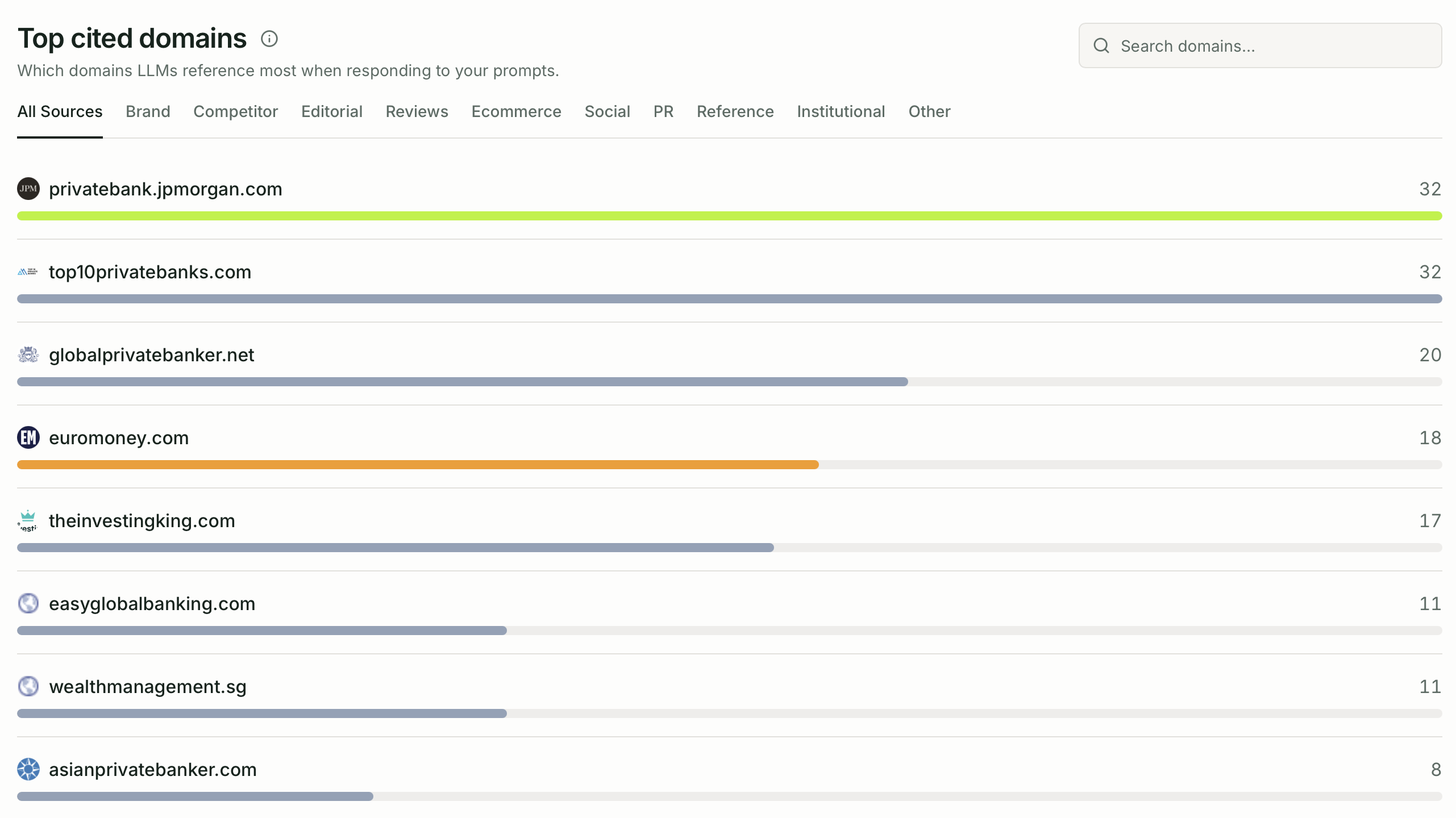Focus the Search domains input field
This screenshot has height=818, width=1456.
point(1261,45)
